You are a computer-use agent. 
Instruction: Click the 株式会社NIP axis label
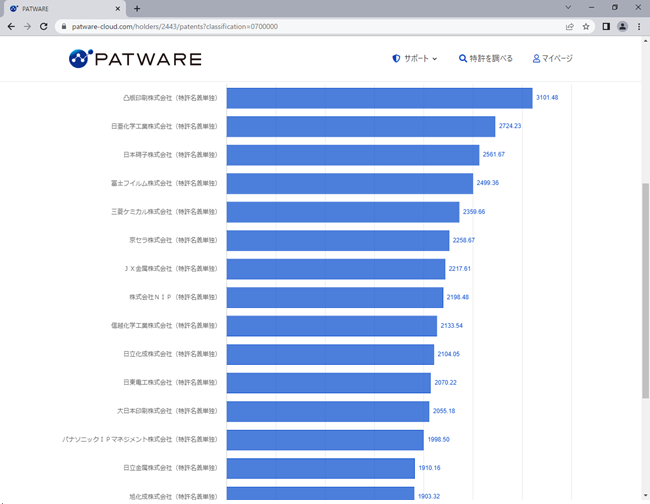173,297
